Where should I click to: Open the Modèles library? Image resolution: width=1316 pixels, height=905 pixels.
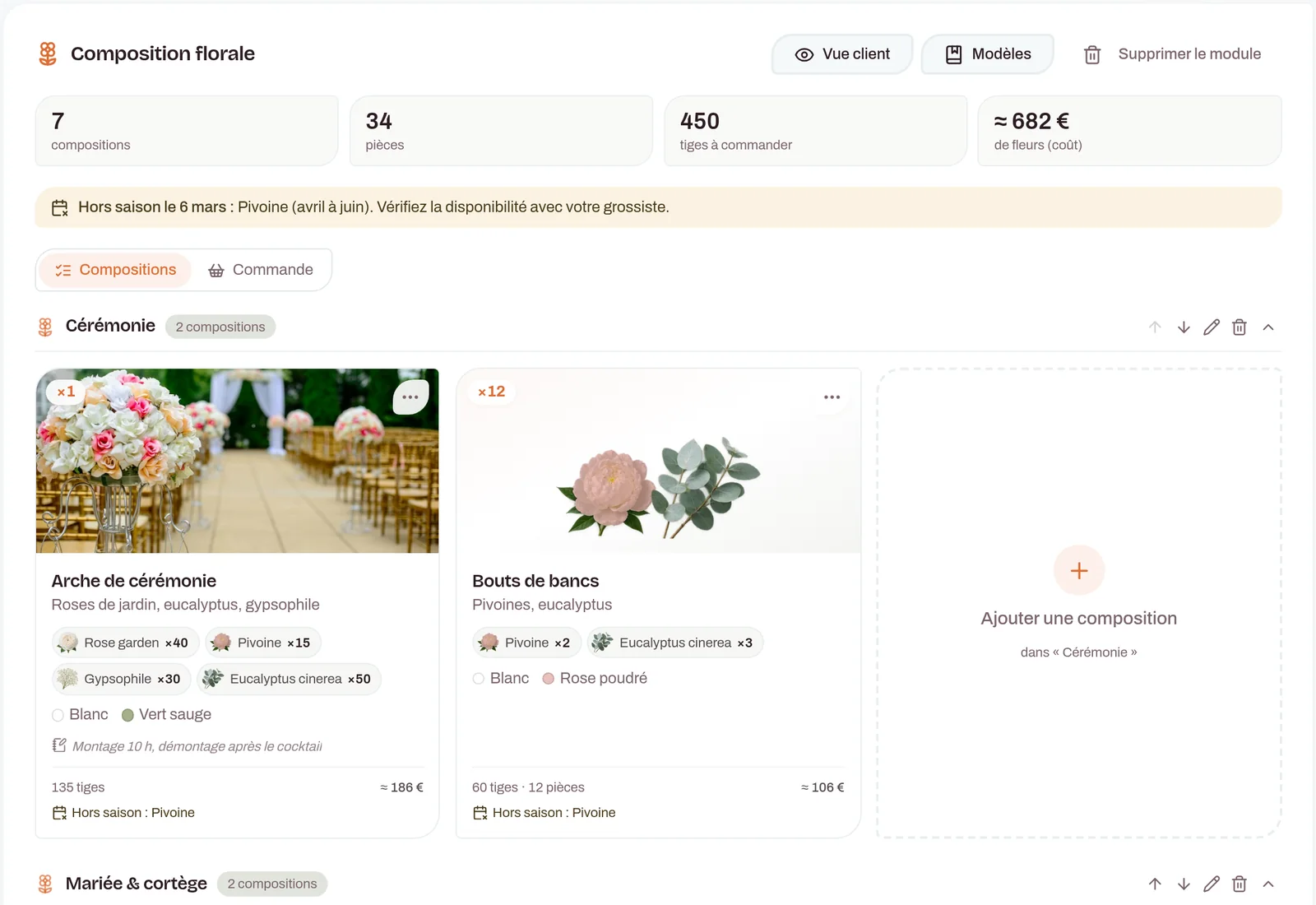988,54
